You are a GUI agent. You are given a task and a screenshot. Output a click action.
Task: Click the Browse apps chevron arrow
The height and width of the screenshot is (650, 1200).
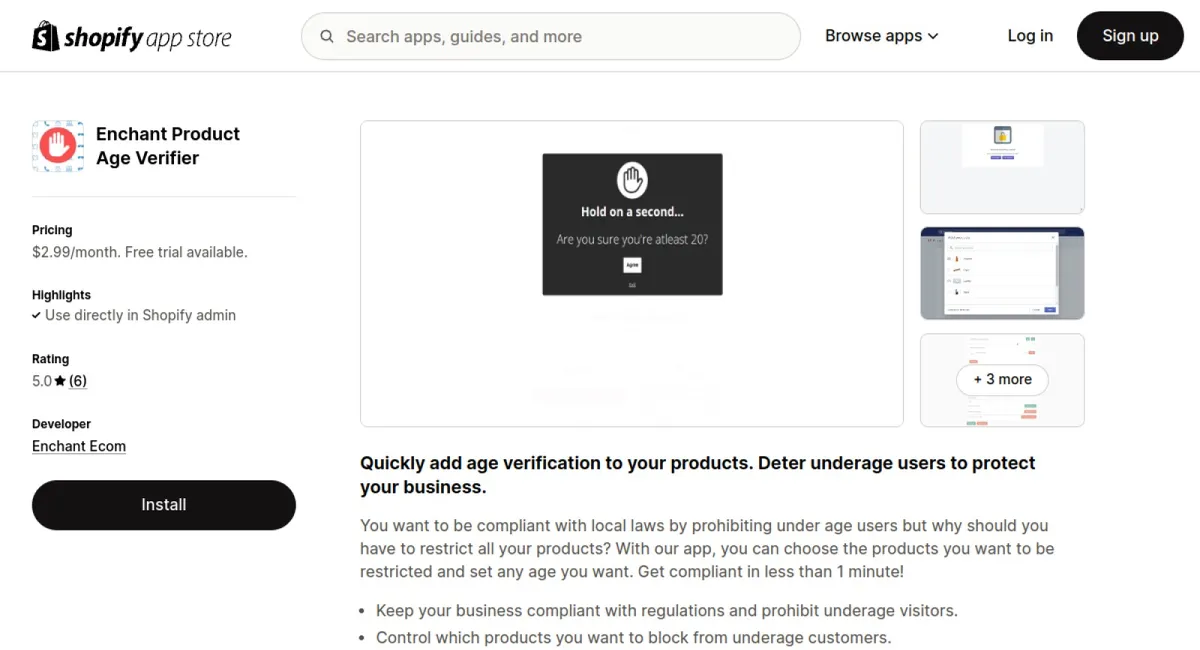[x=933, y=36]
